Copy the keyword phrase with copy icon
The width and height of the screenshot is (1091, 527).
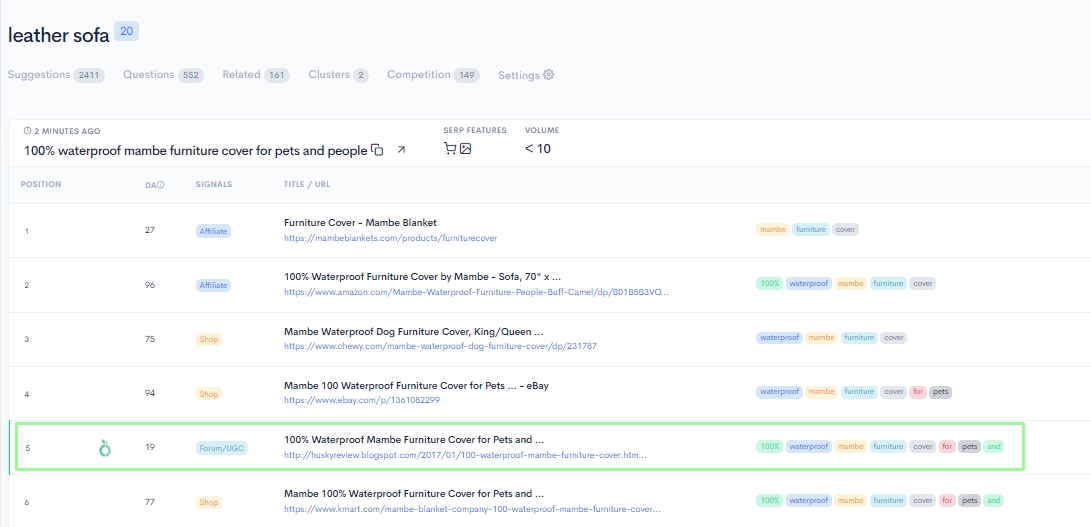tap(377, 150)
